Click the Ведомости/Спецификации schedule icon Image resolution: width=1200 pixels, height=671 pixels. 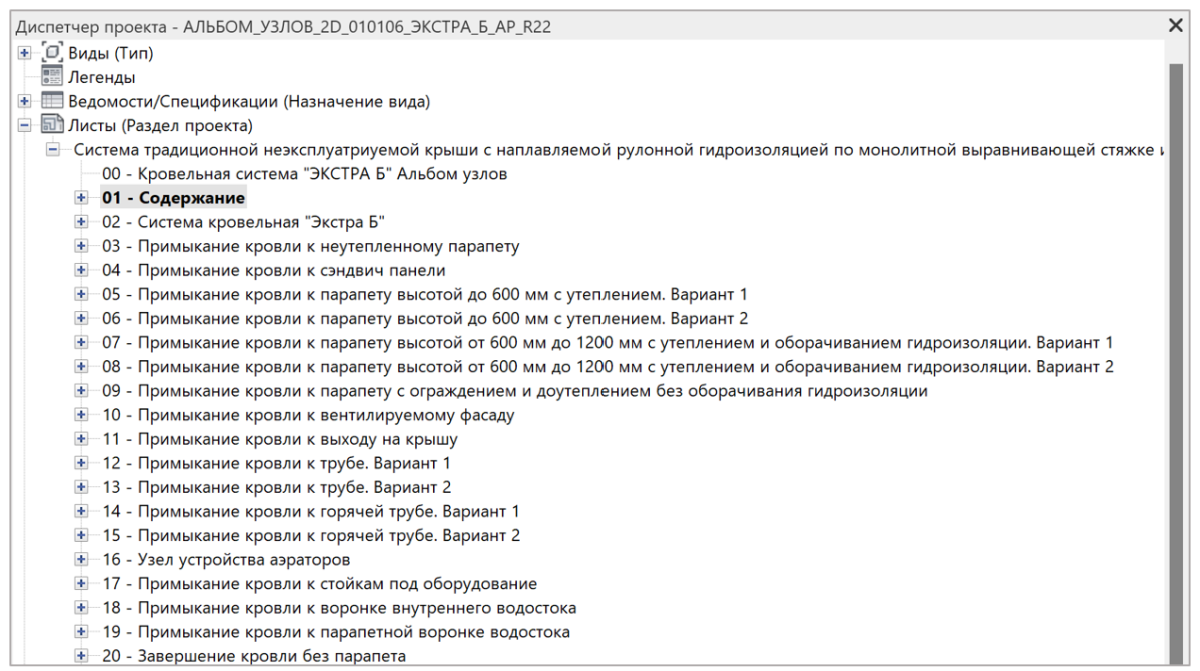50,101
